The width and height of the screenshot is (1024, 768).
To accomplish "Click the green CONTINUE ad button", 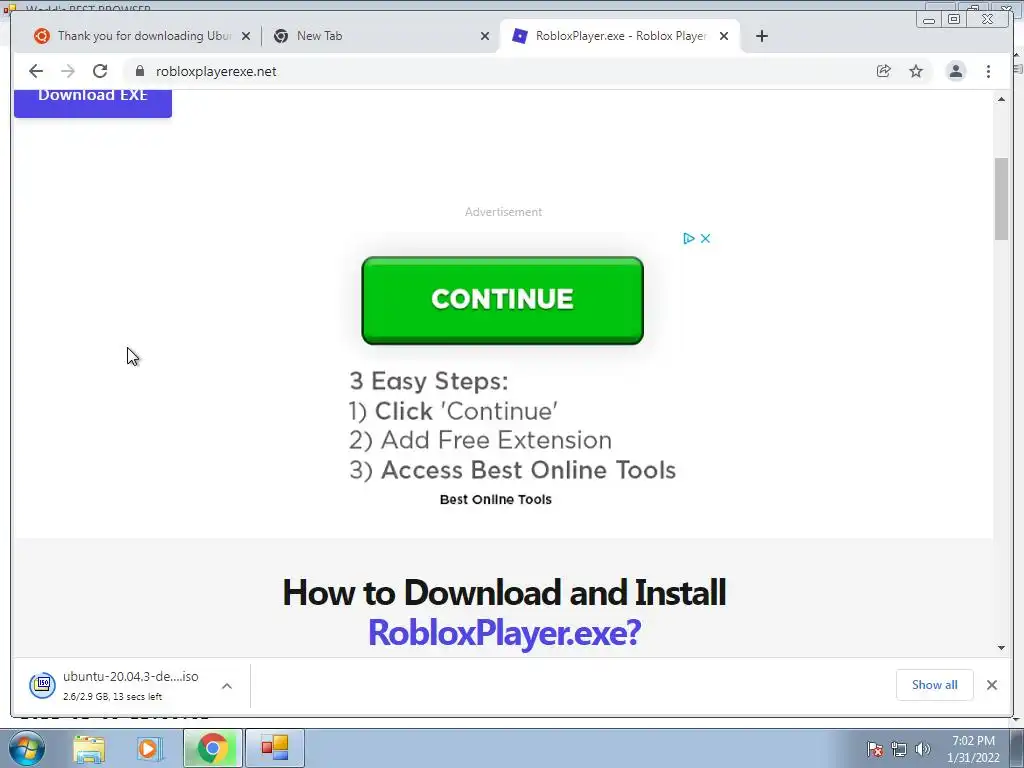I will [502, 300].
